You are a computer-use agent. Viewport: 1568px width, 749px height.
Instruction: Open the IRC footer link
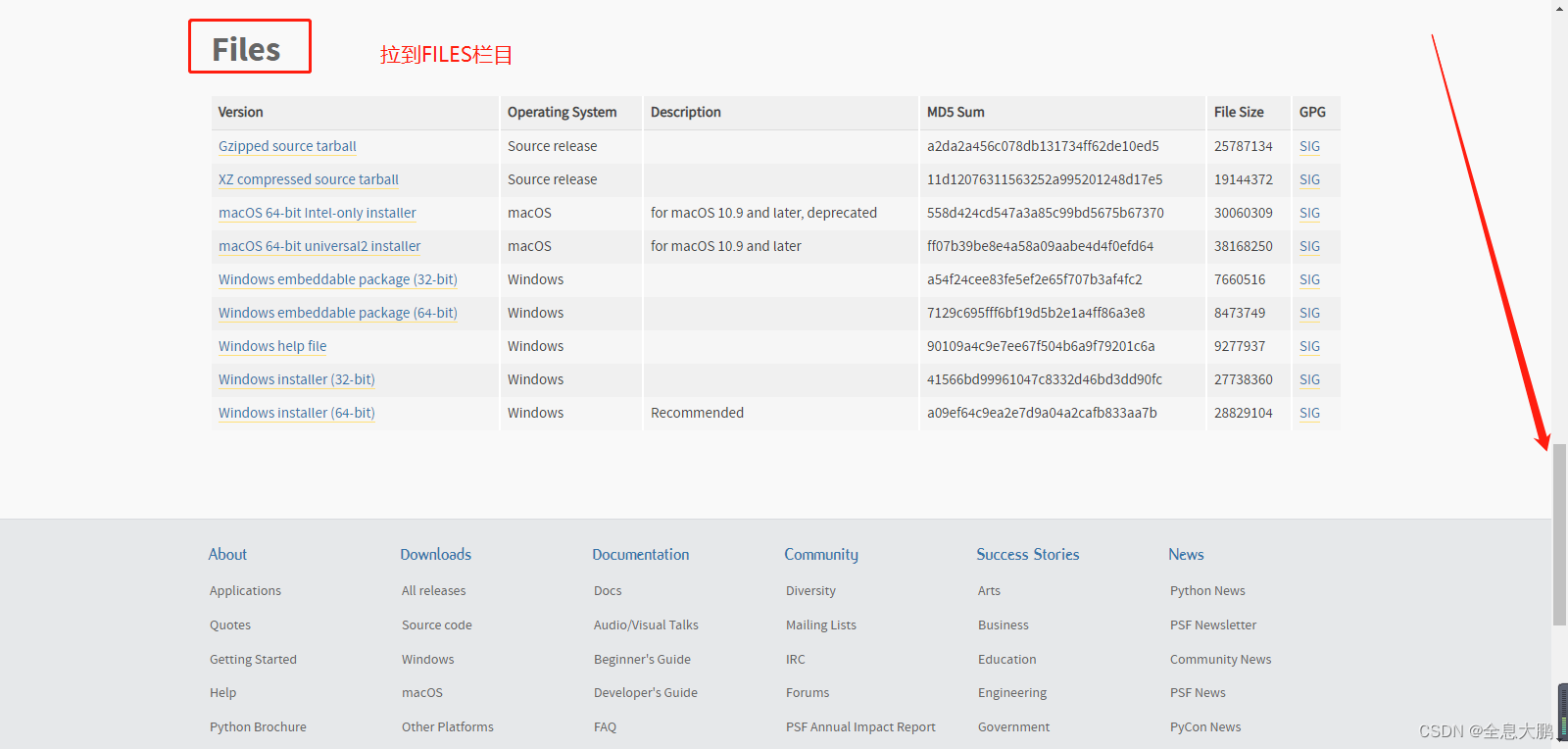click(x=796, y=660)
